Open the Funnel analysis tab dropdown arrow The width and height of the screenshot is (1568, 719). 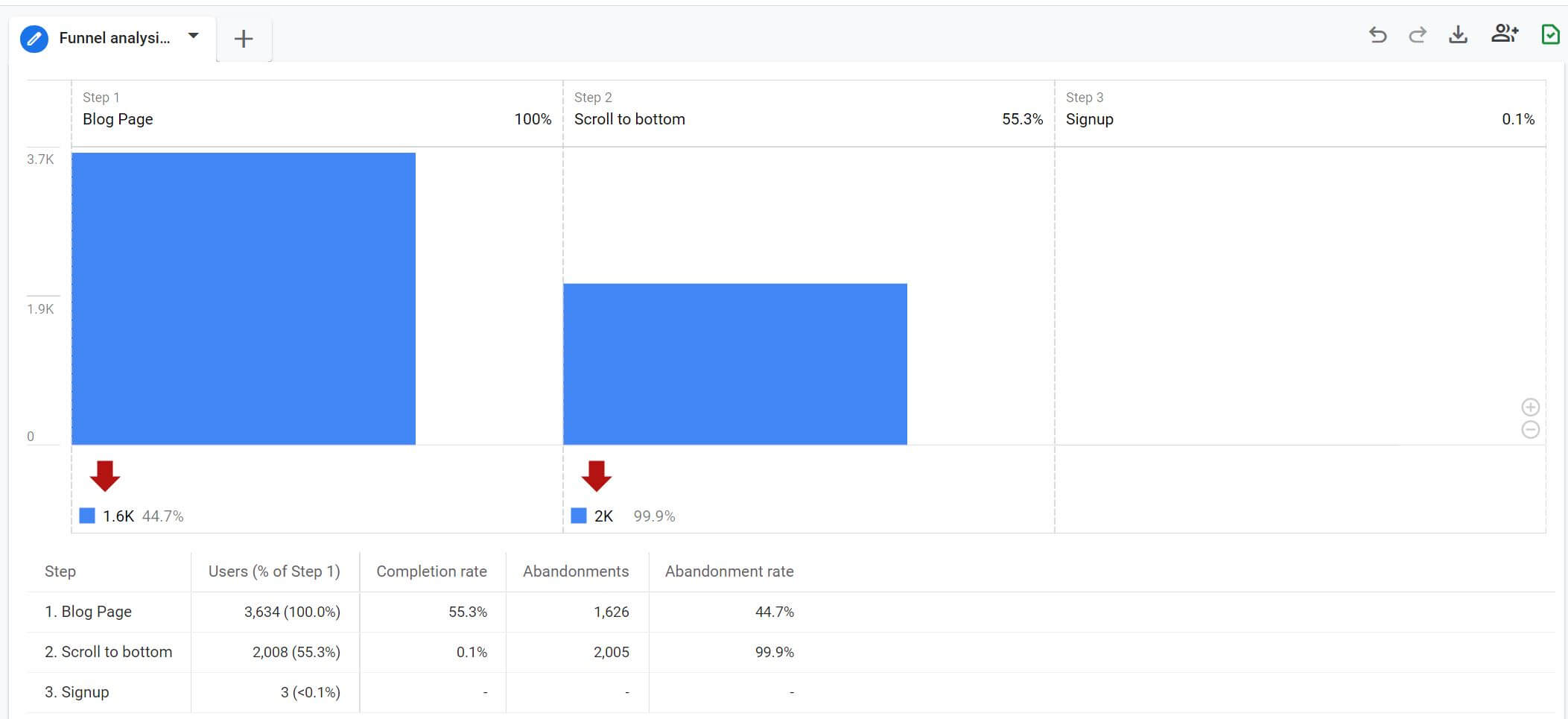(x=194, y=36)
